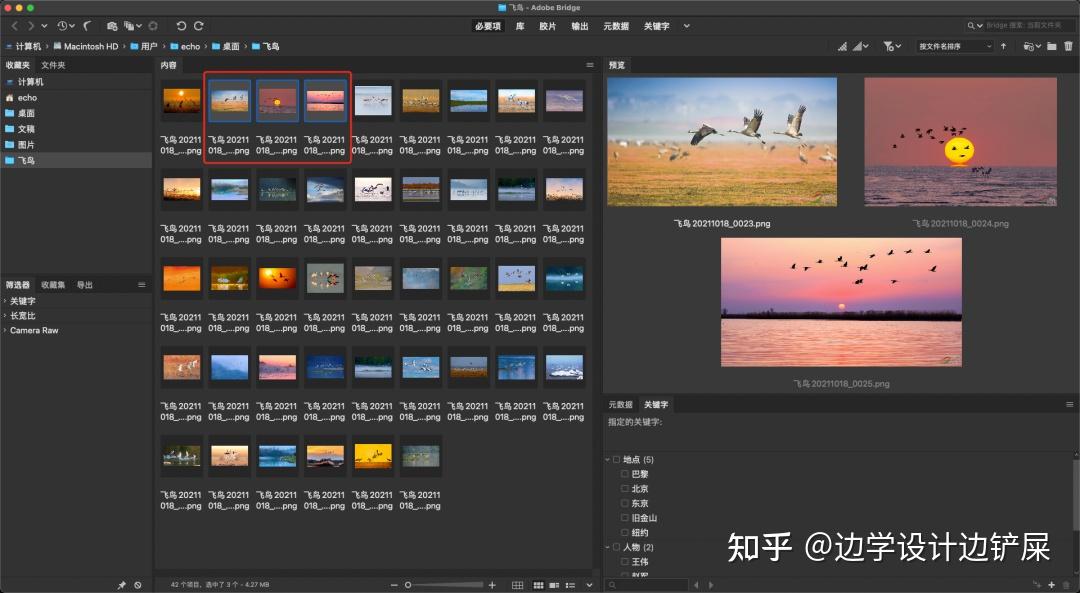The image size is (1080, 593).
Task: Click the boomerang Return to Photoshop icon
Action: tap(87, 26)
